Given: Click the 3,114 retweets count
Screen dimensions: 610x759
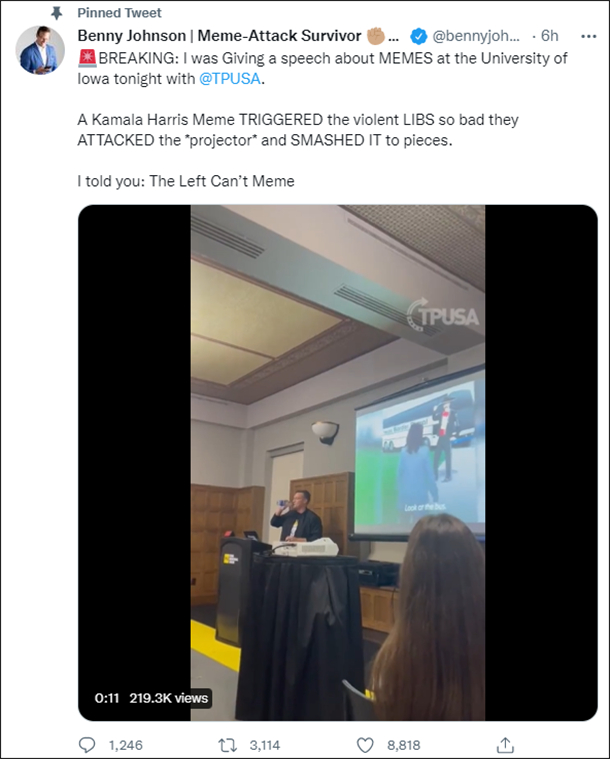Looking at the screenshot, I should click(265, 744).
